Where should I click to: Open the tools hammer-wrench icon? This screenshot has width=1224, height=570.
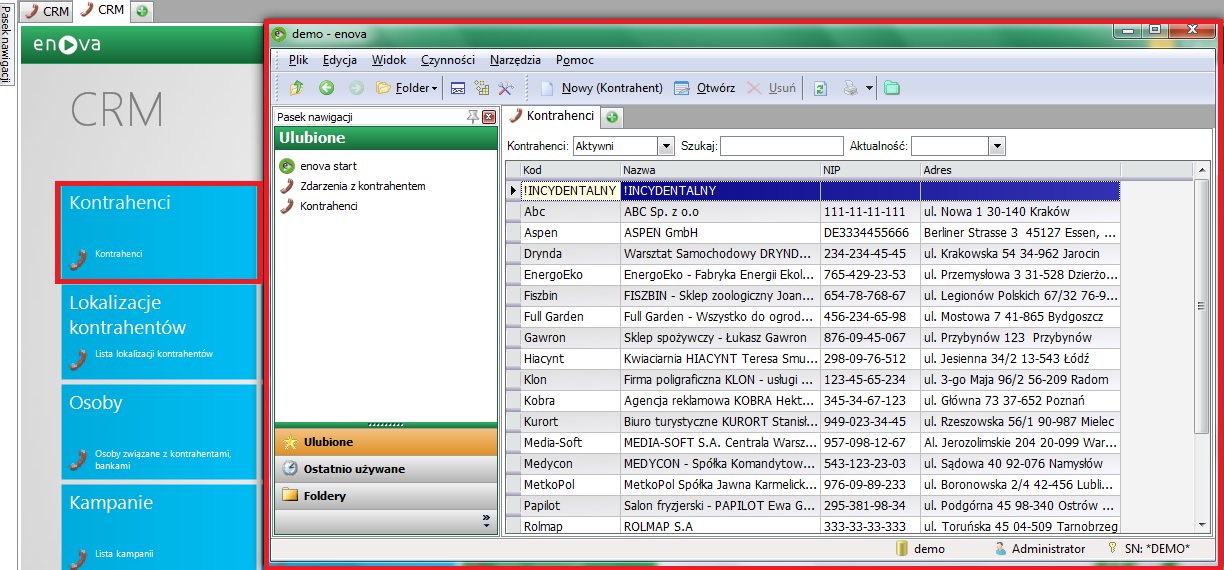coord(506,88)
